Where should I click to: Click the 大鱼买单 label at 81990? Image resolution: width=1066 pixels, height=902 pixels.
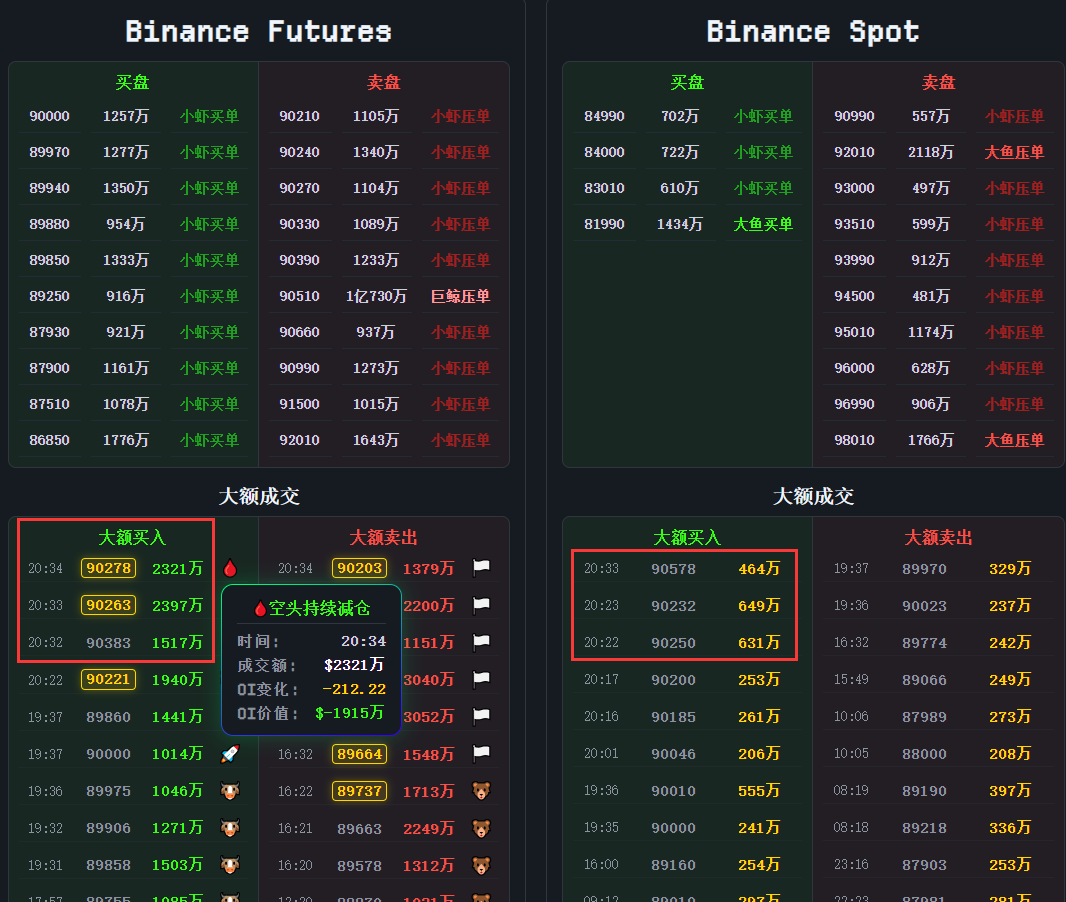[763, 224]
